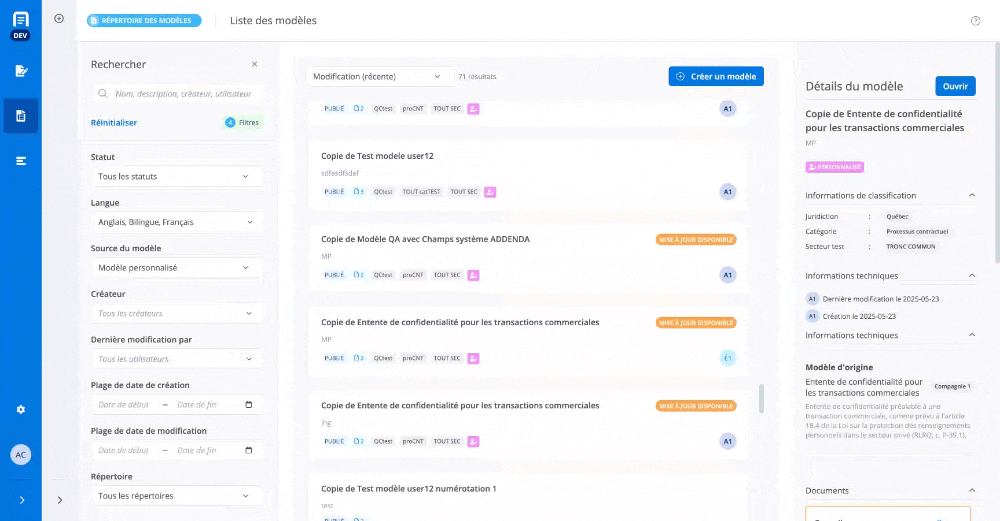Viewport: 1000px width, 521px height.
Task: Open the settings gear in sidebar
Action: [21, 410]
